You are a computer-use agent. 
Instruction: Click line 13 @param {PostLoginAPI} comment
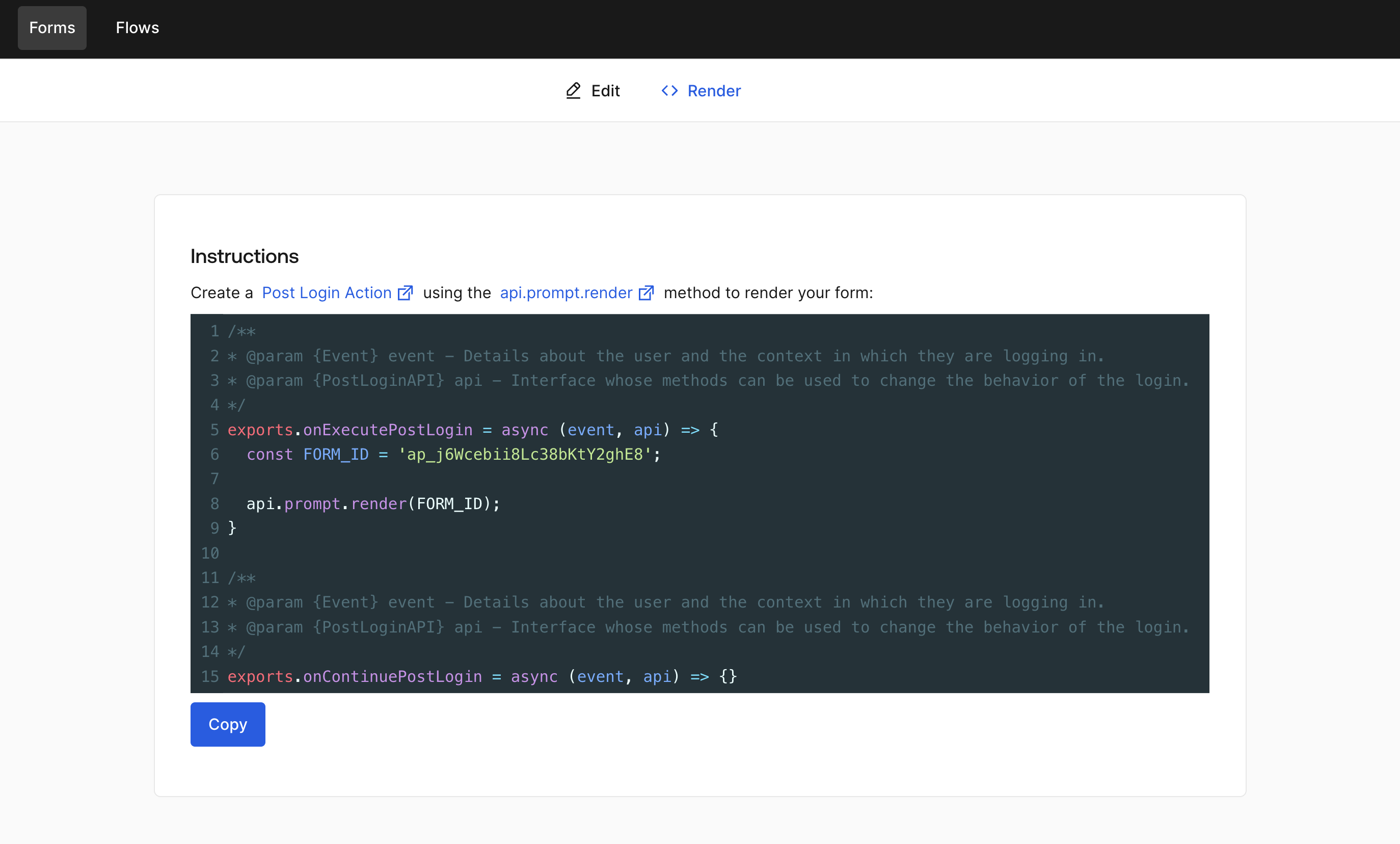point(709,627)
